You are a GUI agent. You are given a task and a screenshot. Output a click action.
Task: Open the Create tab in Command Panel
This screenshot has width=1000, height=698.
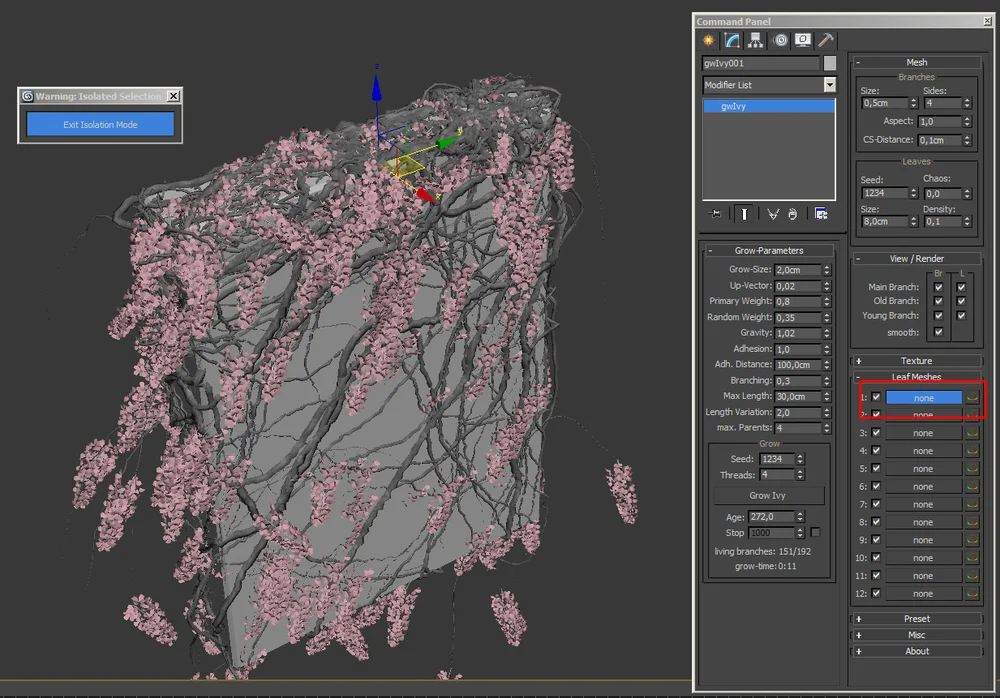coord(709,40)
